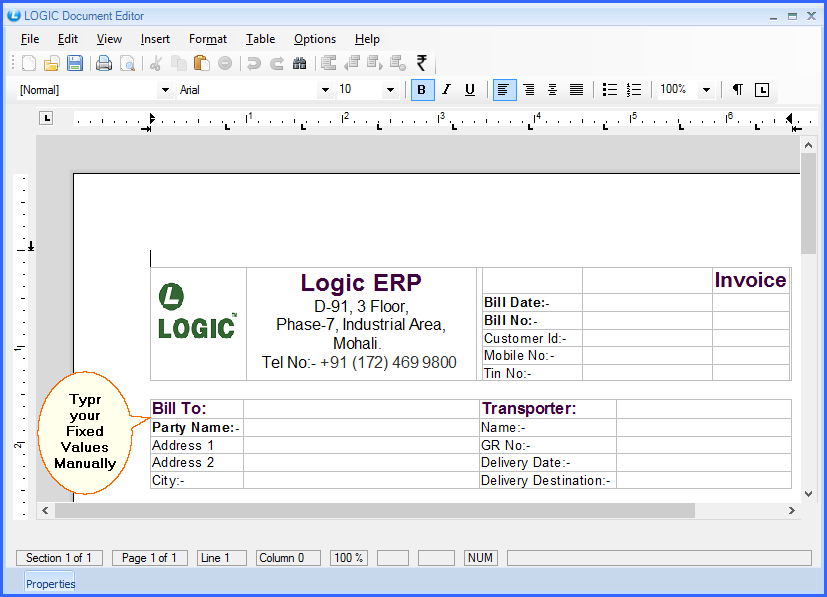This screenshot has height=597, width=827.
Task: Paste from clipboard with the clipboard icon
Action: (x=201, y=63)
